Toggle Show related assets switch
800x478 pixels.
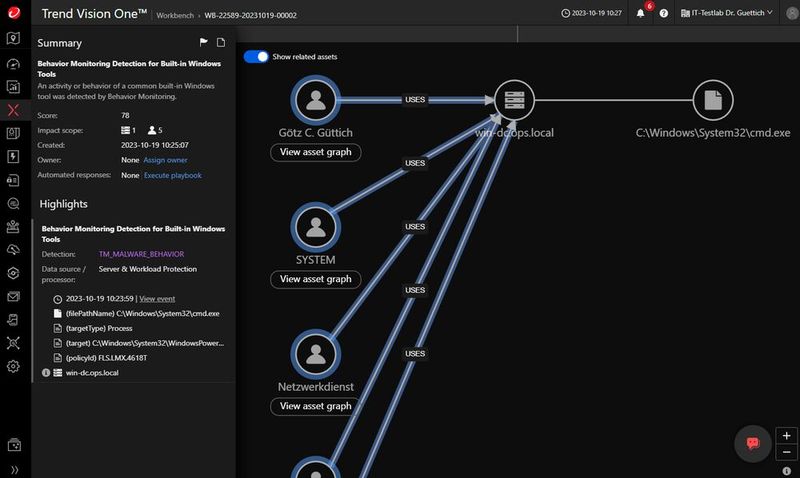256,57
